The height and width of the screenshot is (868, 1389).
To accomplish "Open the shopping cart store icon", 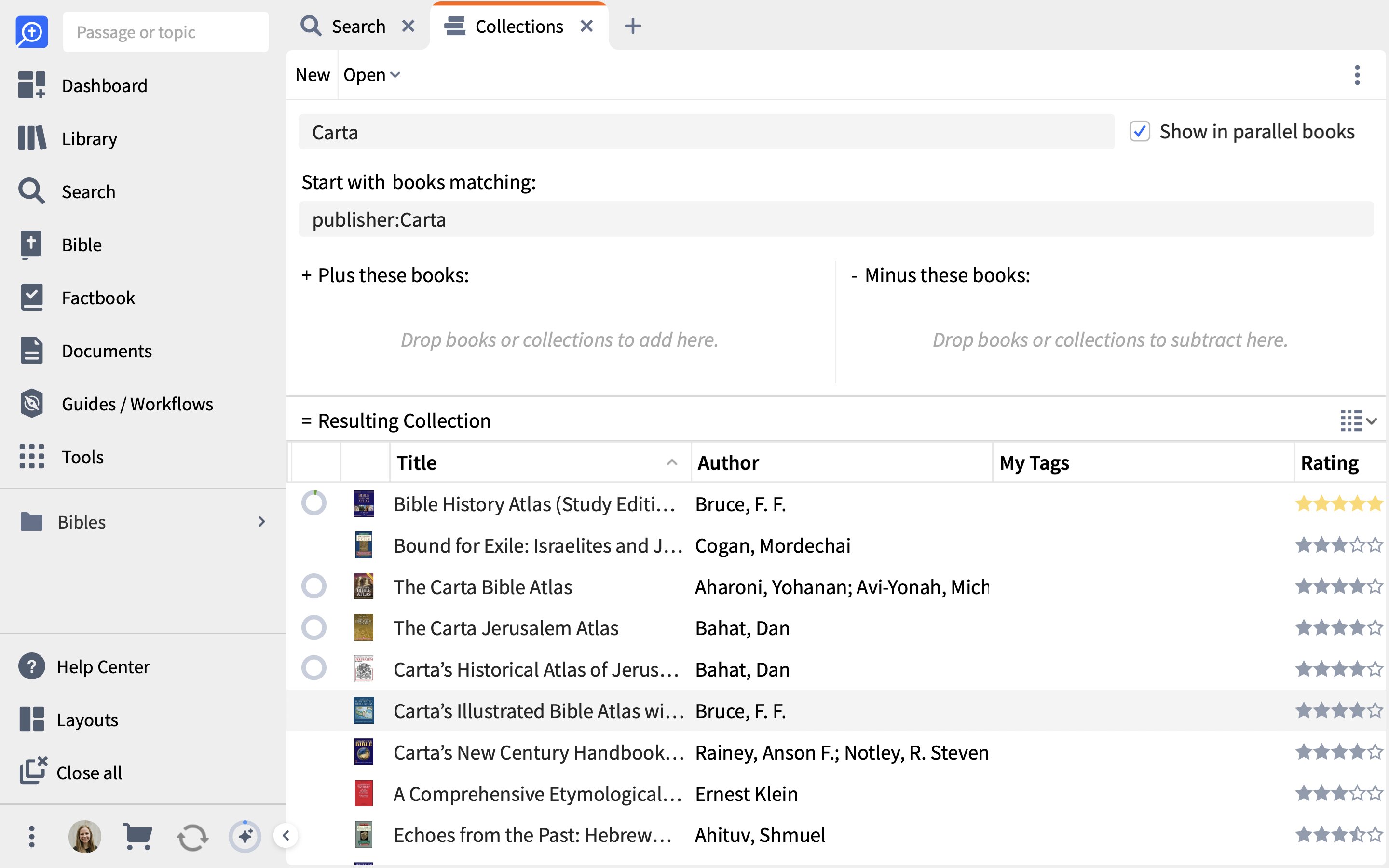I will click(x=138, y=837).
